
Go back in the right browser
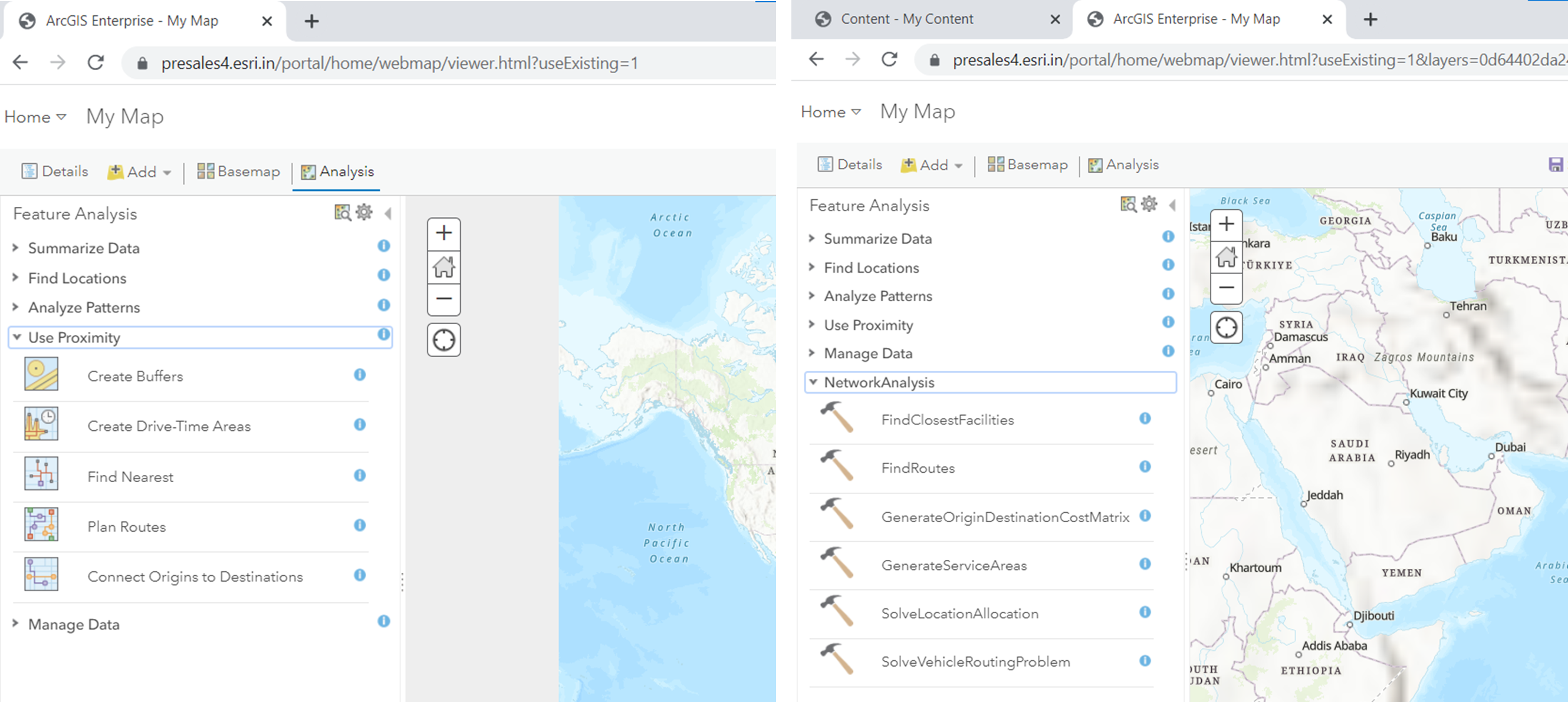(x=816, y=59)
